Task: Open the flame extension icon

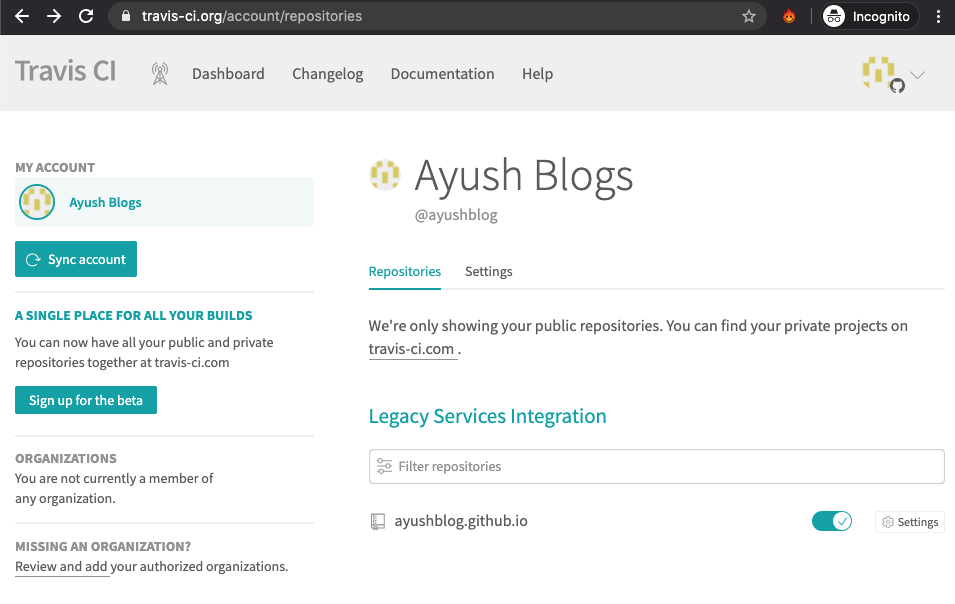Action: pyautogui.click(x=789, y=16)
